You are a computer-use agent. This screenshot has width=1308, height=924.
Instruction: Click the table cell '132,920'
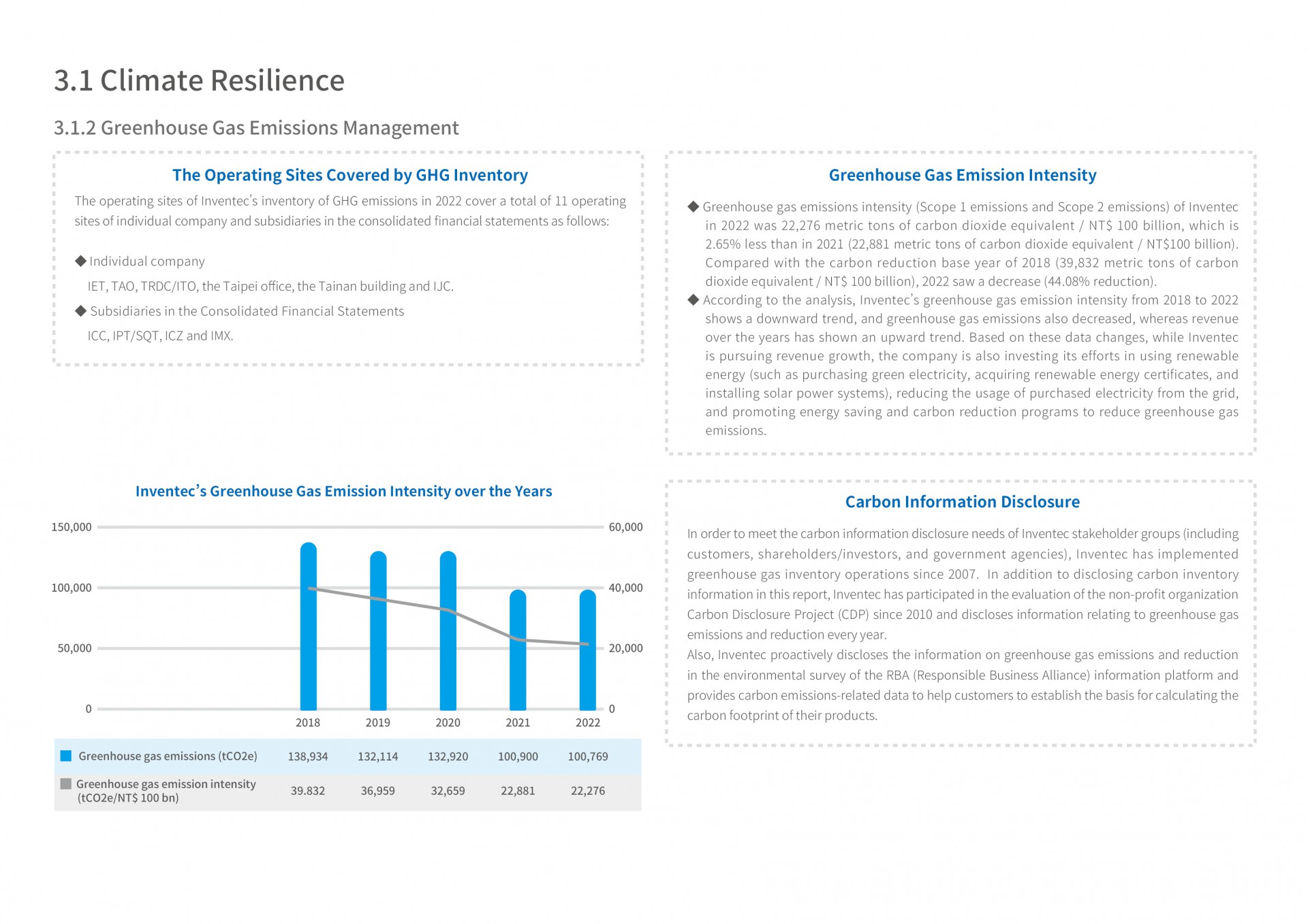coord(448,756)
